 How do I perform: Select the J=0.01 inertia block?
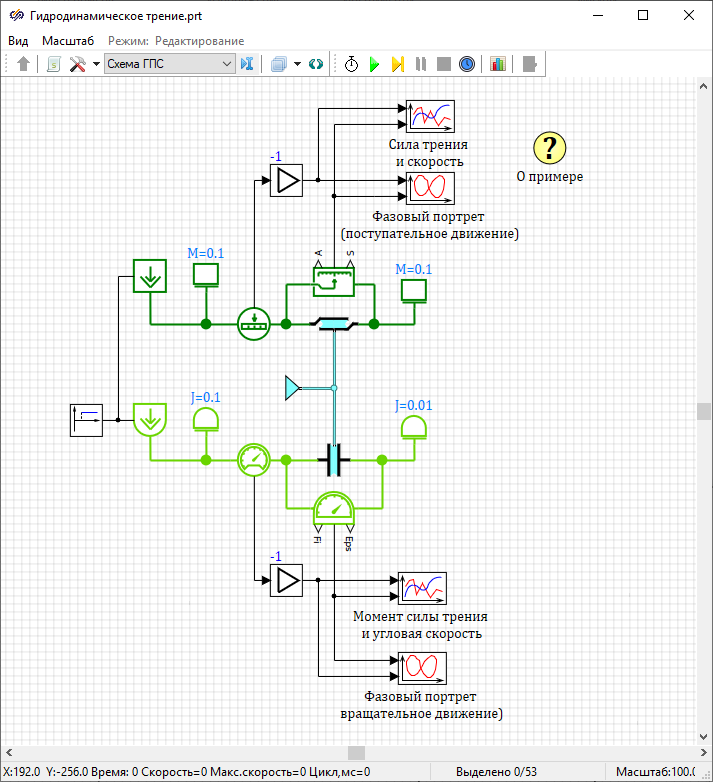tap(414, 428)
